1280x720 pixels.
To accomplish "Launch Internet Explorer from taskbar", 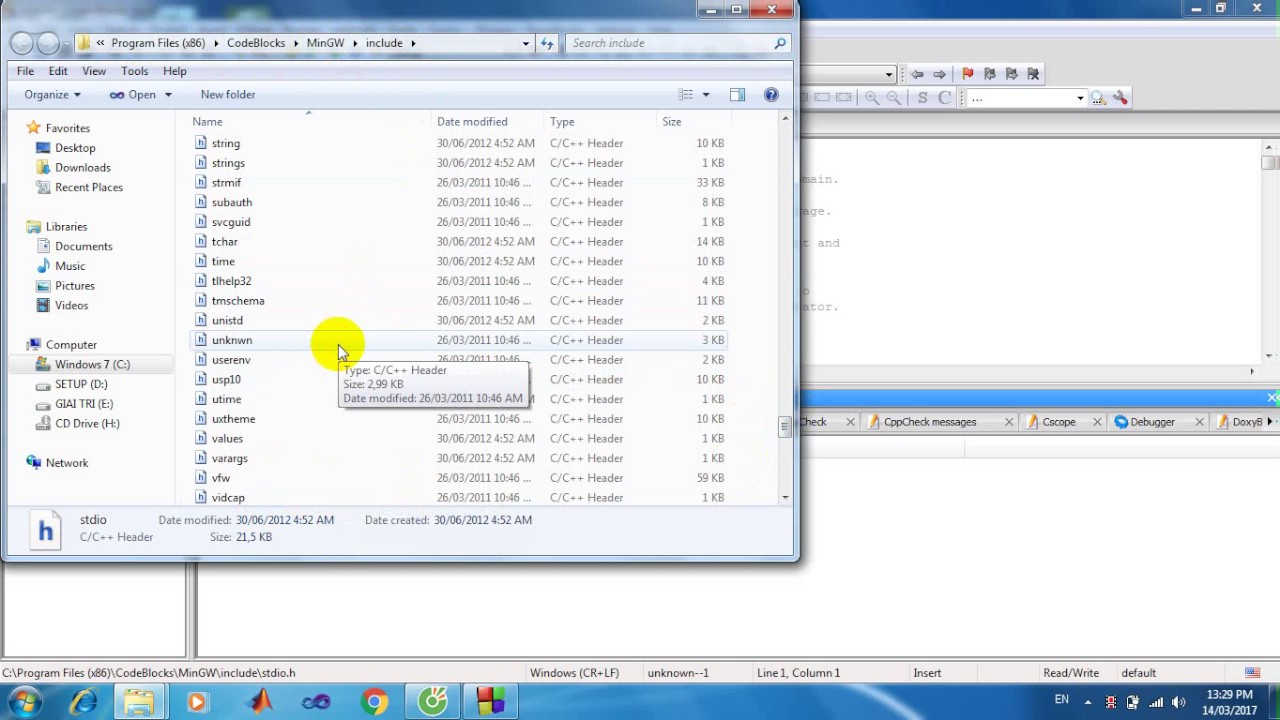I will pos(83,702).
